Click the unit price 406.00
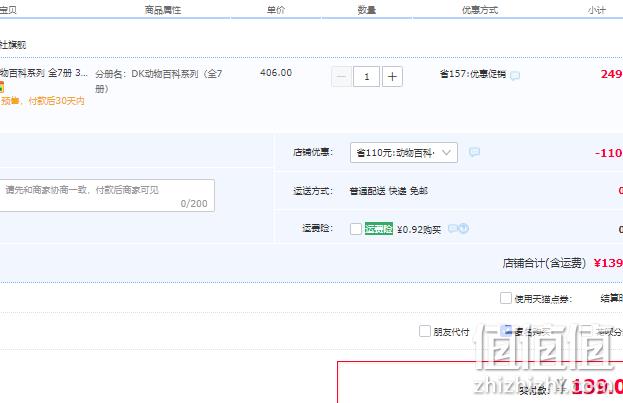 tap(276, 73)
